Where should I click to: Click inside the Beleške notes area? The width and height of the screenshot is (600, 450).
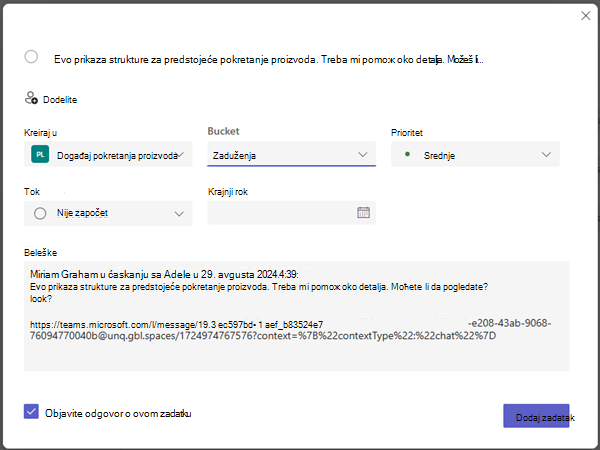coord(297,316)
